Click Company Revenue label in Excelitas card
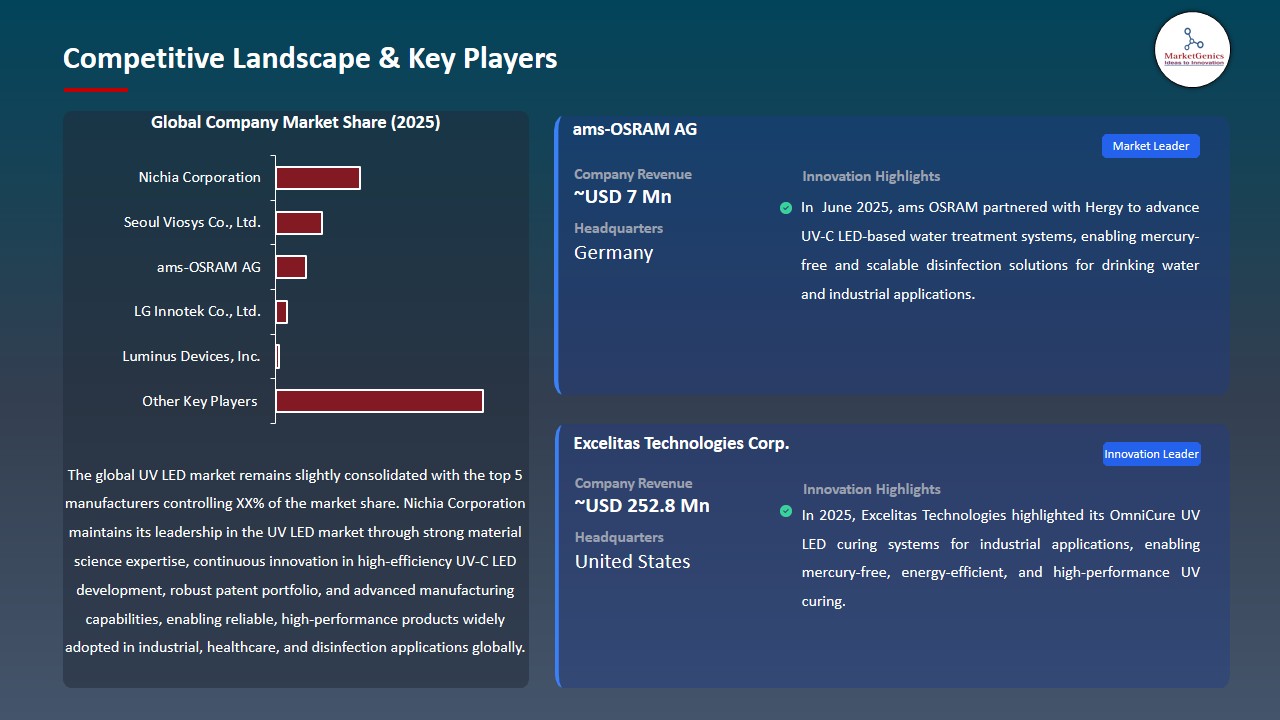The height and width of the screenshot is (720, 1280). point(633,483)
